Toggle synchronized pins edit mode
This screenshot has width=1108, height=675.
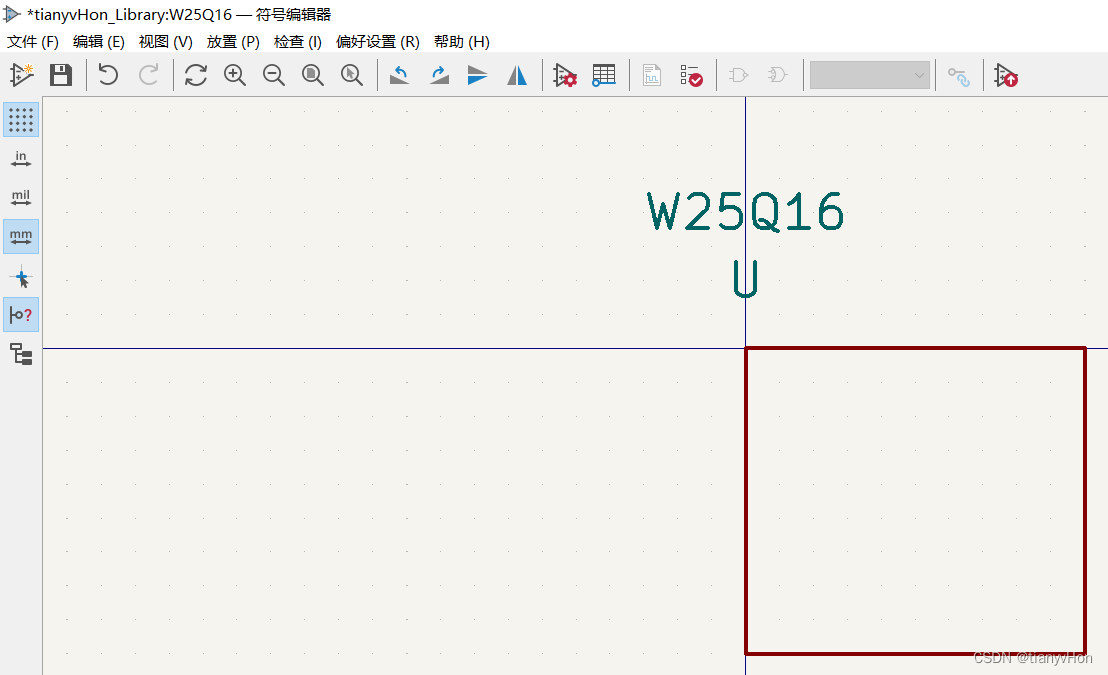click(x=959, y=76)
